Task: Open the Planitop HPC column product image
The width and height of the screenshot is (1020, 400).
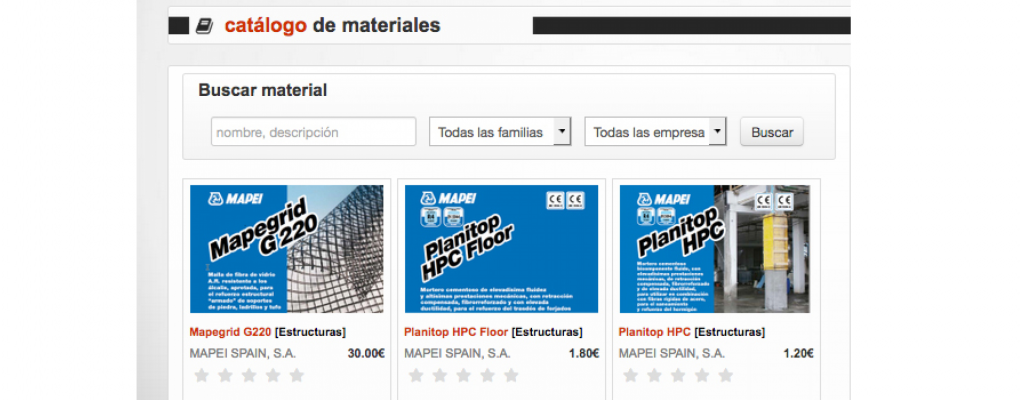Action: point(715,249)
